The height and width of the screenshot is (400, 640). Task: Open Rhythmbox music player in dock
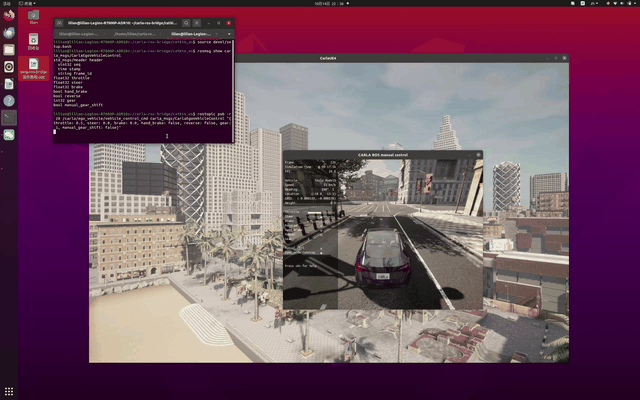[9, 67]
